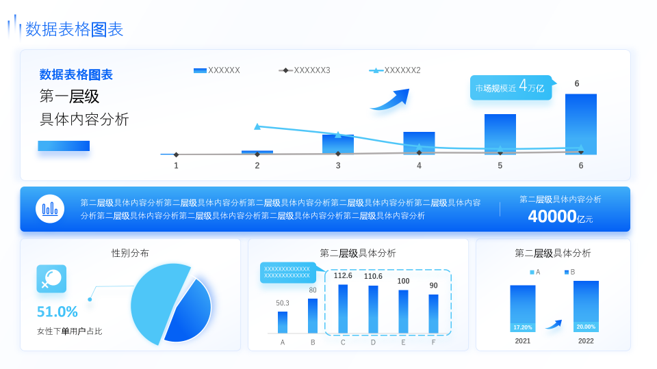Click the tallest bar labeled 6

(x=581, y=124)
